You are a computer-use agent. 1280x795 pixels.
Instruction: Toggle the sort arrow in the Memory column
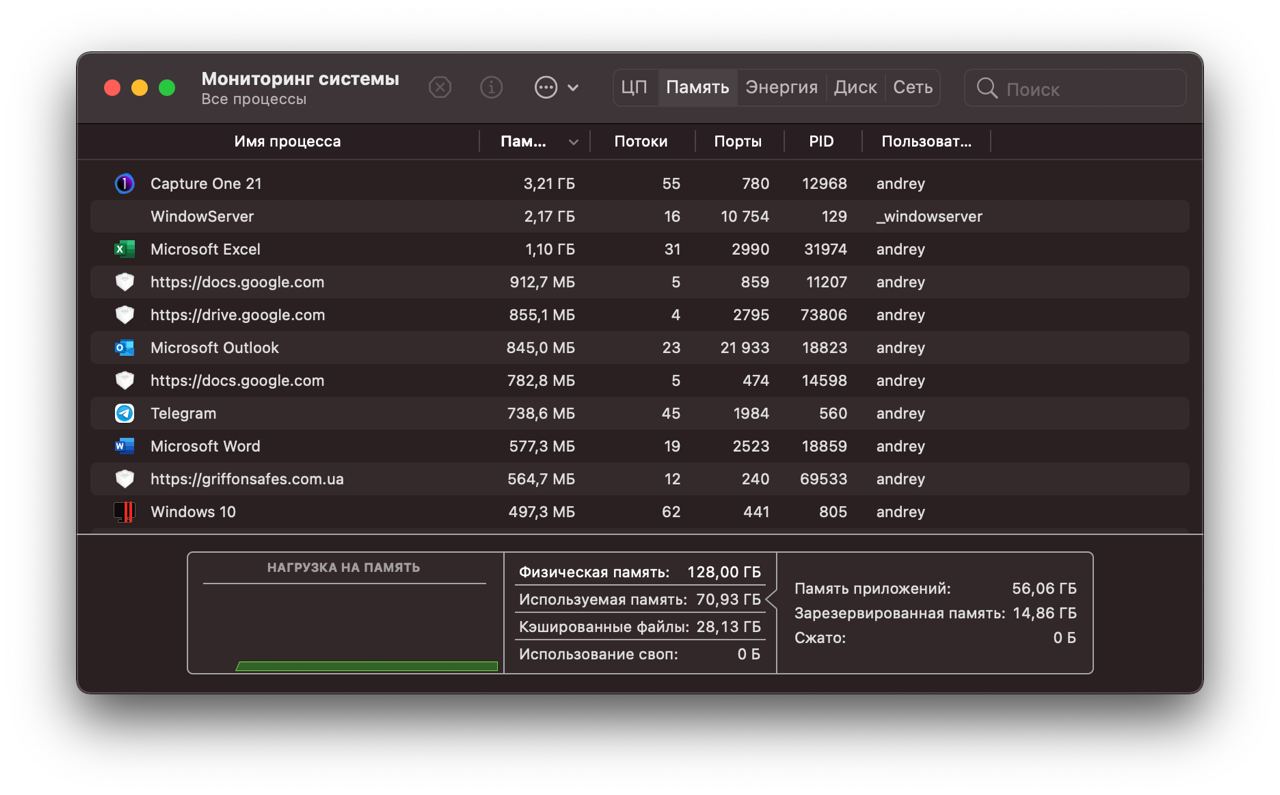(573, 142)
